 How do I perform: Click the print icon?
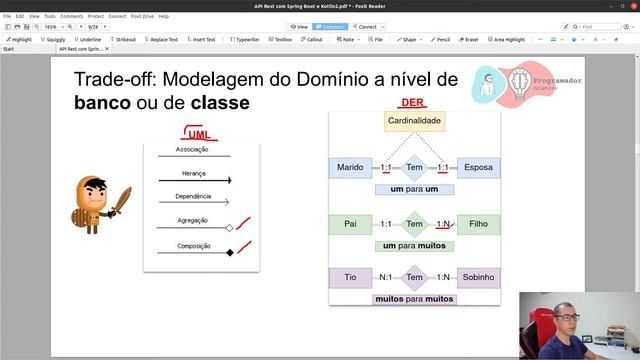(x=17, y=27)
